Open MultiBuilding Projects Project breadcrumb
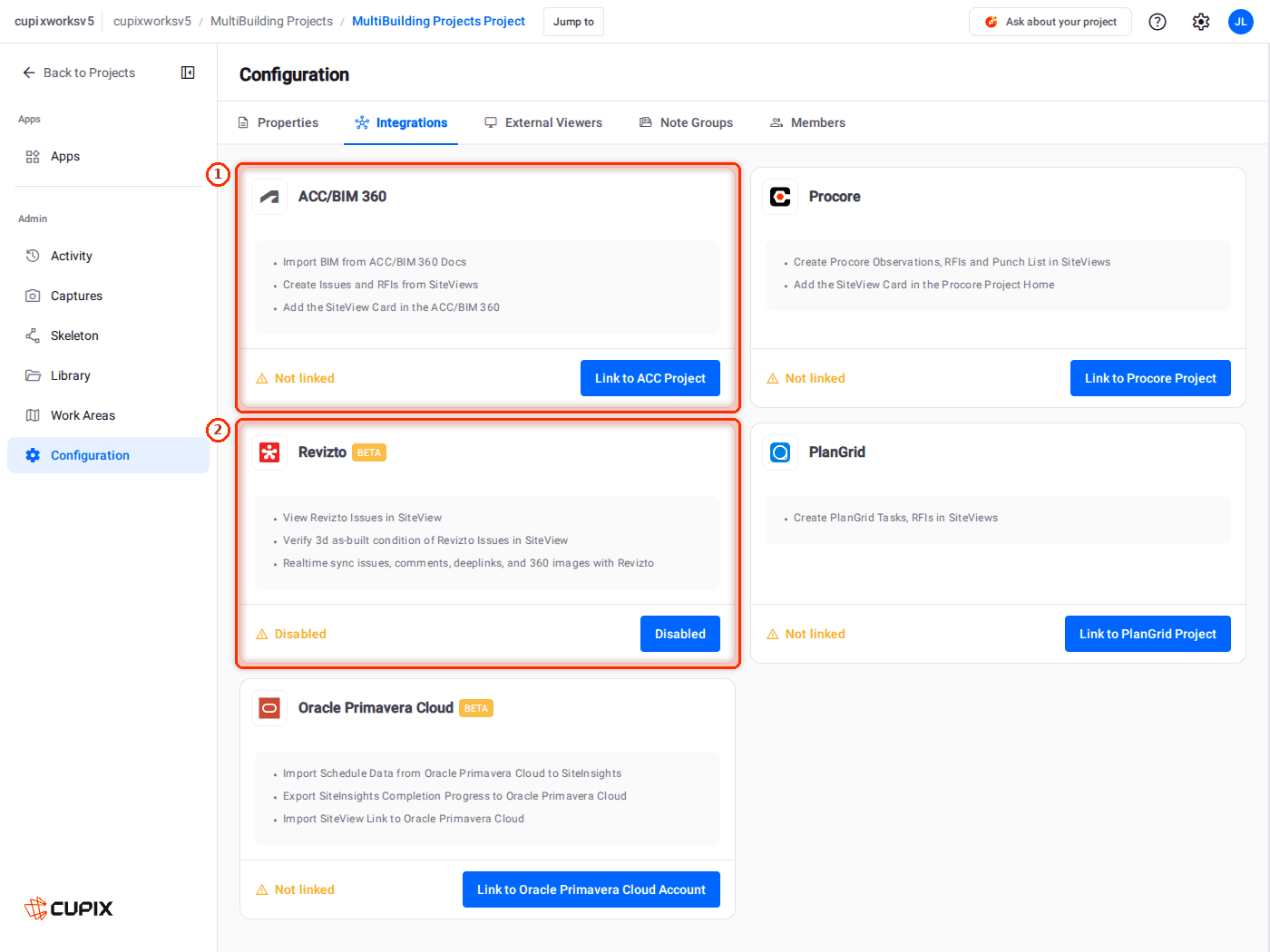Viewport: 1270px width, 952px height. point(438,21)
